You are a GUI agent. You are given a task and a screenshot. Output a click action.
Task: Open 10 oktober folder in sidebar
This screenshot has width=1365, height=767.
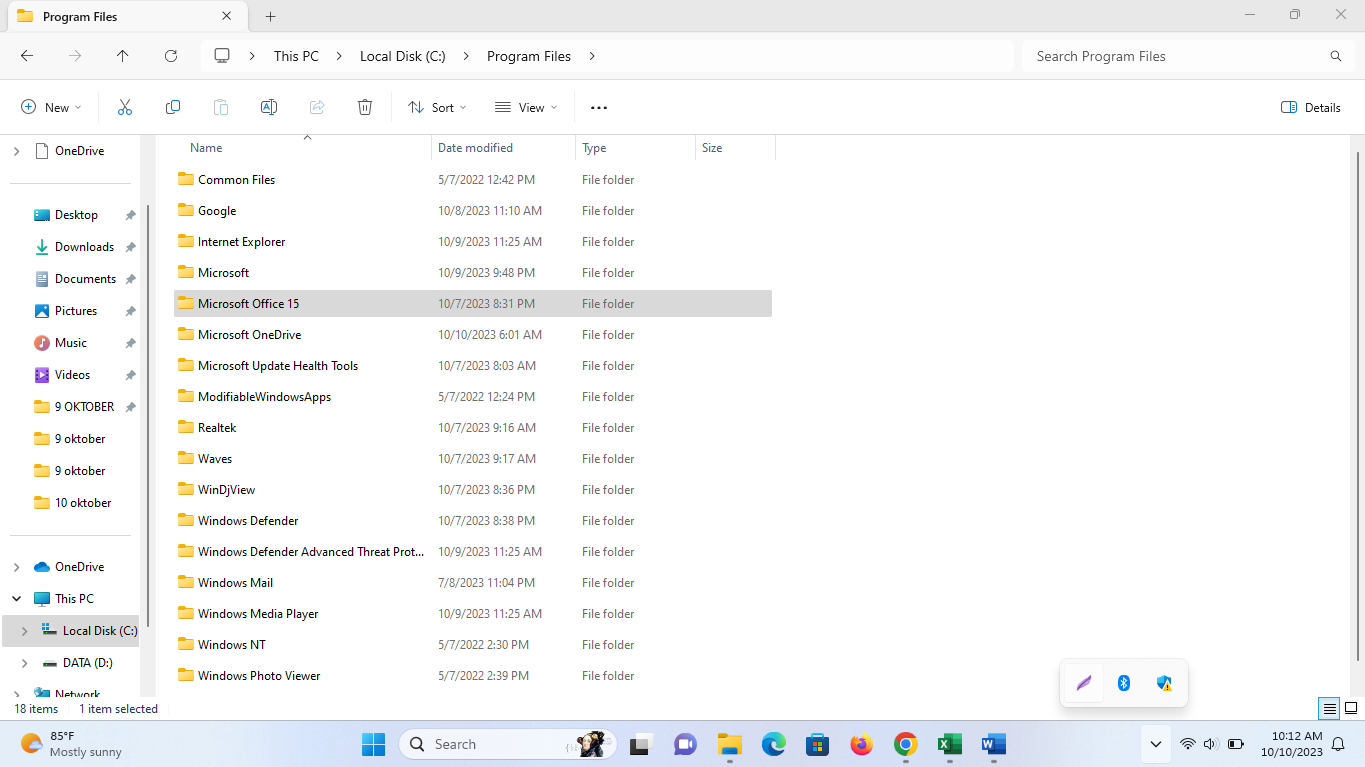click(83, 503)
